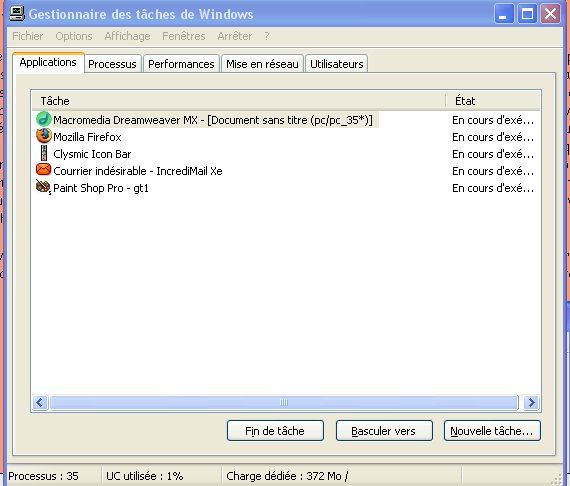Open the Arrêter menu
Screen dimensions: 570x486
pyautogui.click(x=234, y=36)
